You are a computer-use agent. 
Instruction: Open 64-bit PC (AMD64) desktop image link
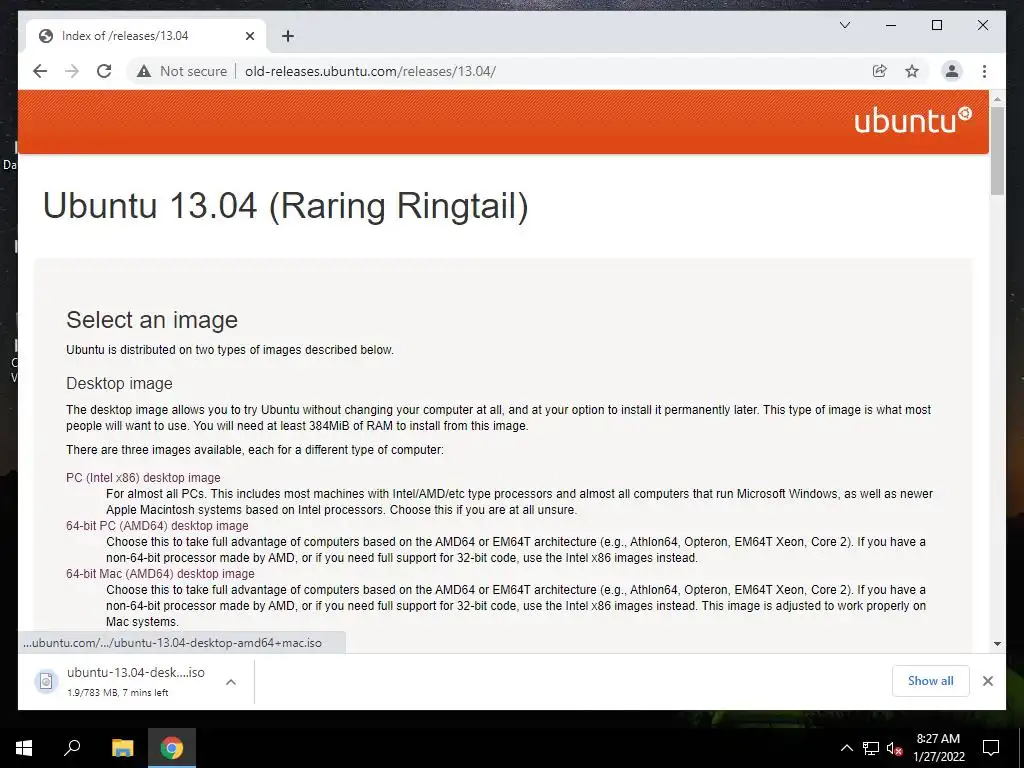[x=157, y=526]
